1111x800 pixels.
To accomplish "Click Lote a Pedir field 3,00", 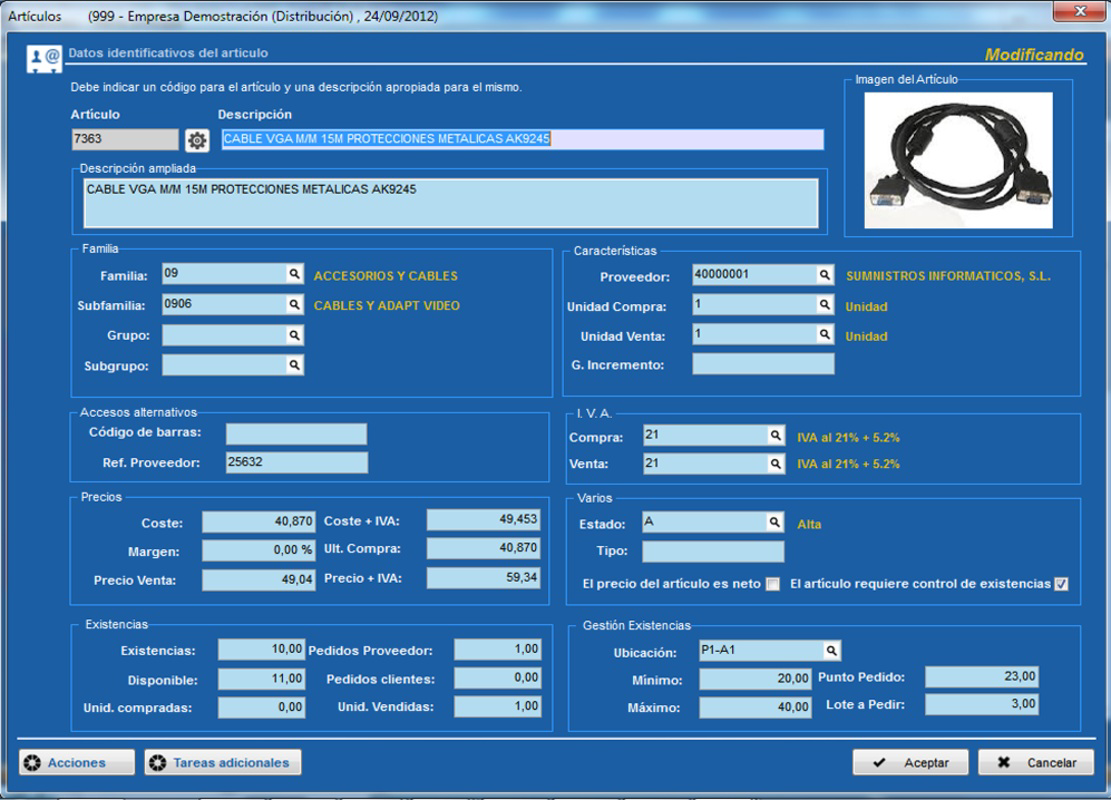I will [981, 704].
